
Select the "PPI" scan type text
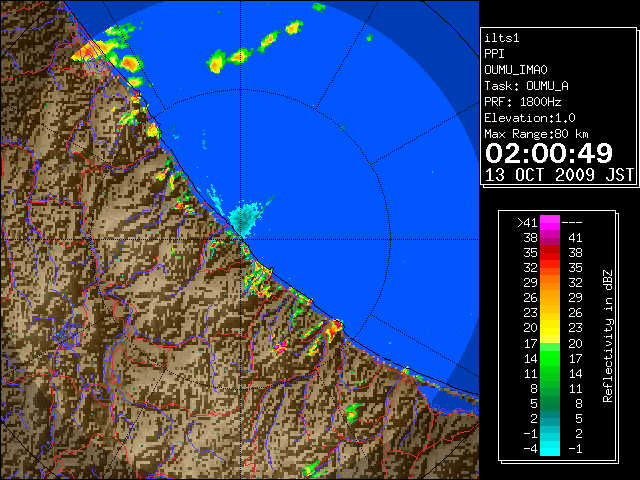click(x=494, y=54)
